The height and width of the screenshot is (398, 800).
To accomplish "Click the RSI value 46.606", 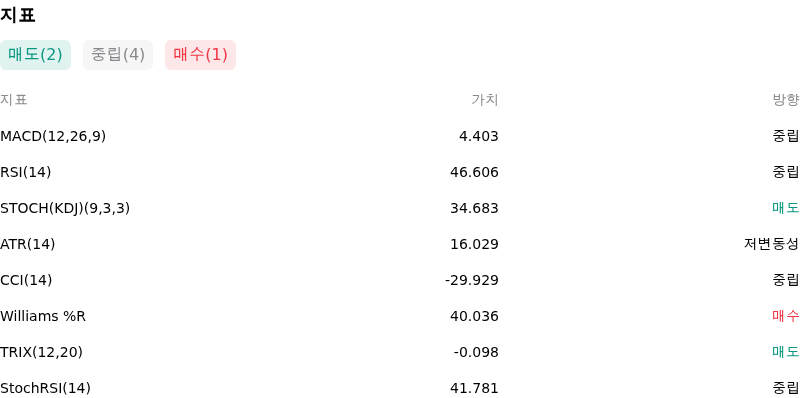I will coord(474,172).
